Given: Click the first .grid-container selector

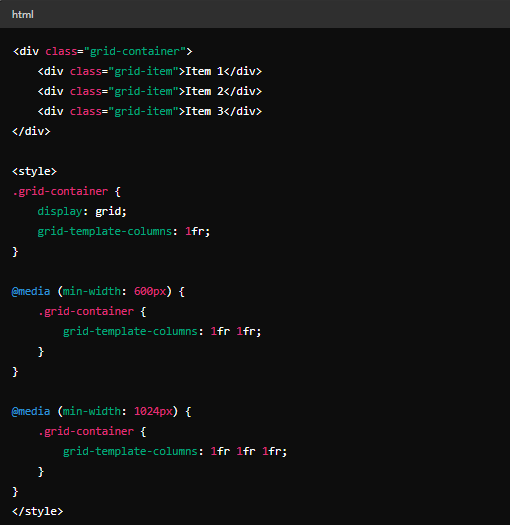Looking at the screenshot, I should coord(60,191).
